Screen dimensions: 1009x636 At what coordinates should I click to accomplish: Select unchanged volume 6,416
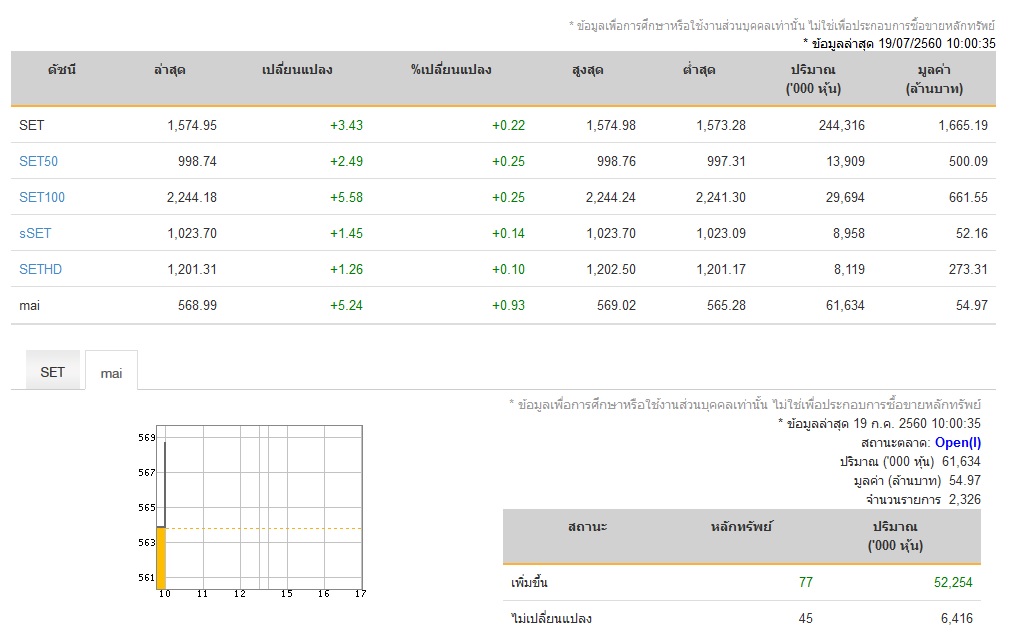pos(957,618)
